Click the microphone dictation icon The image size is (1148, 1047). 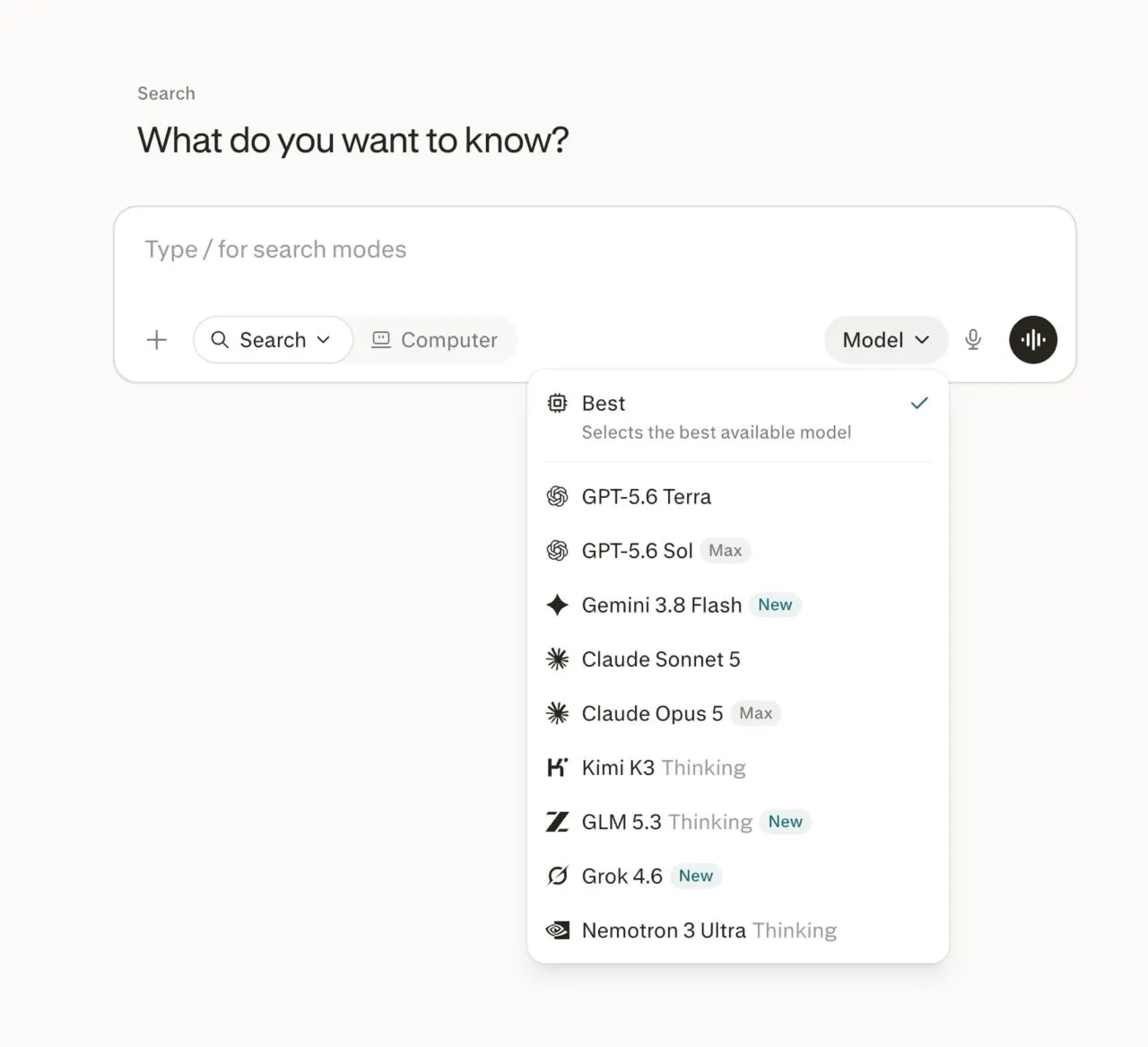[973, 340]
